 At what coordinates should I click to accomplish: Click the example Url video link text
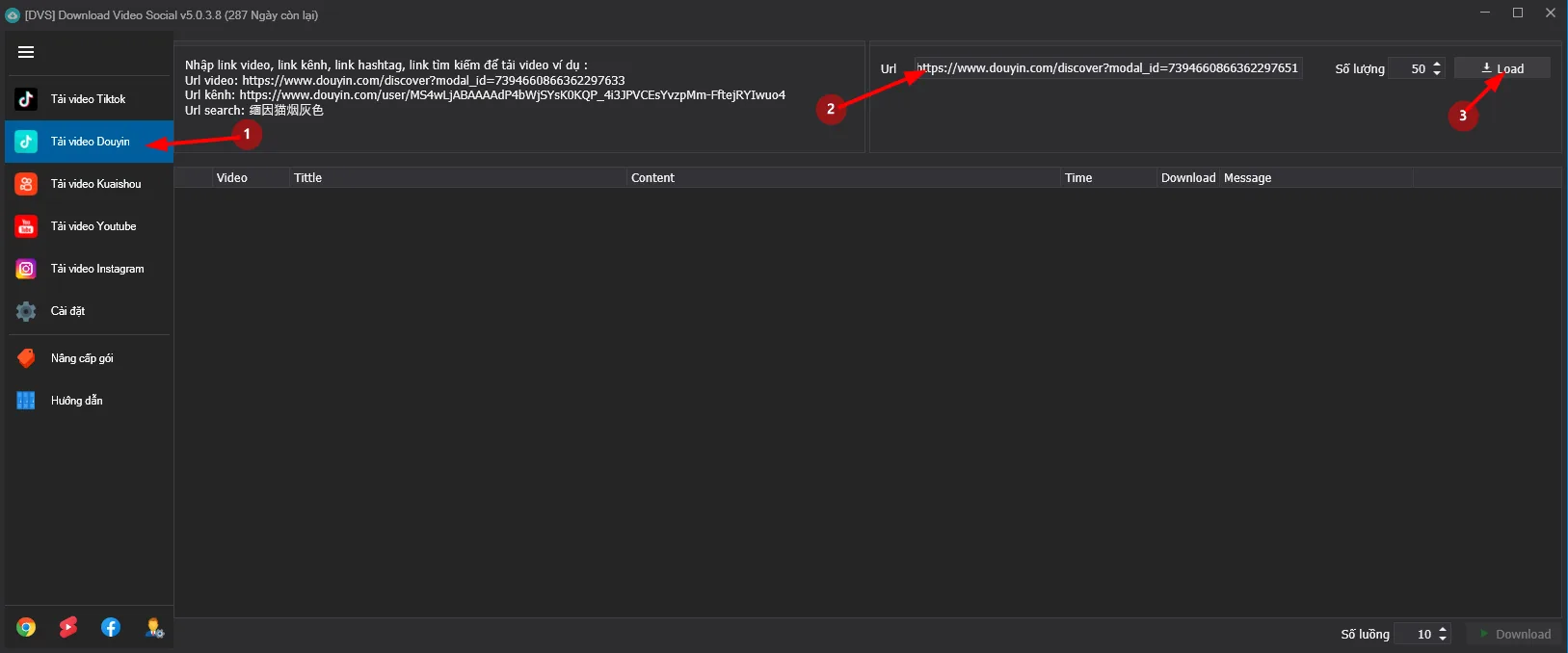click(434, 81)
